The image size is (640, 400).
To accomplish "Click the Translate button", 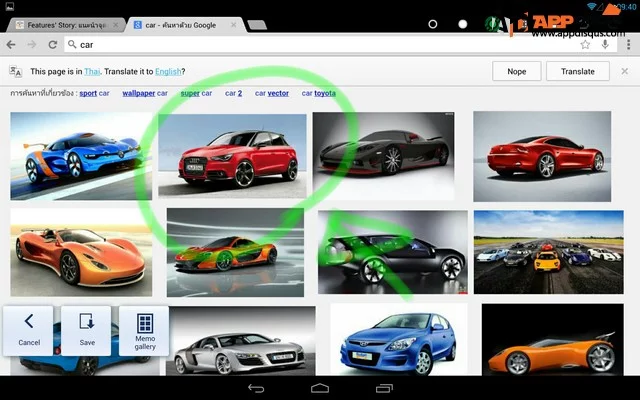I will (x=578, y=71).
